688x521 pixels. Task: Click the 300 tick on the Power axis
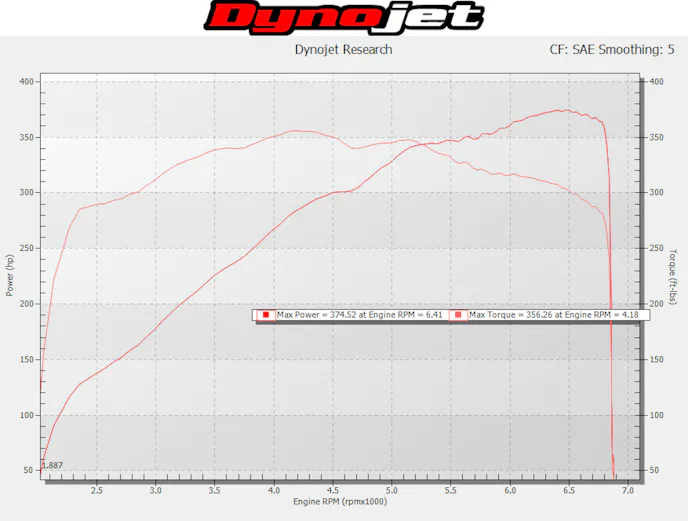26,193
